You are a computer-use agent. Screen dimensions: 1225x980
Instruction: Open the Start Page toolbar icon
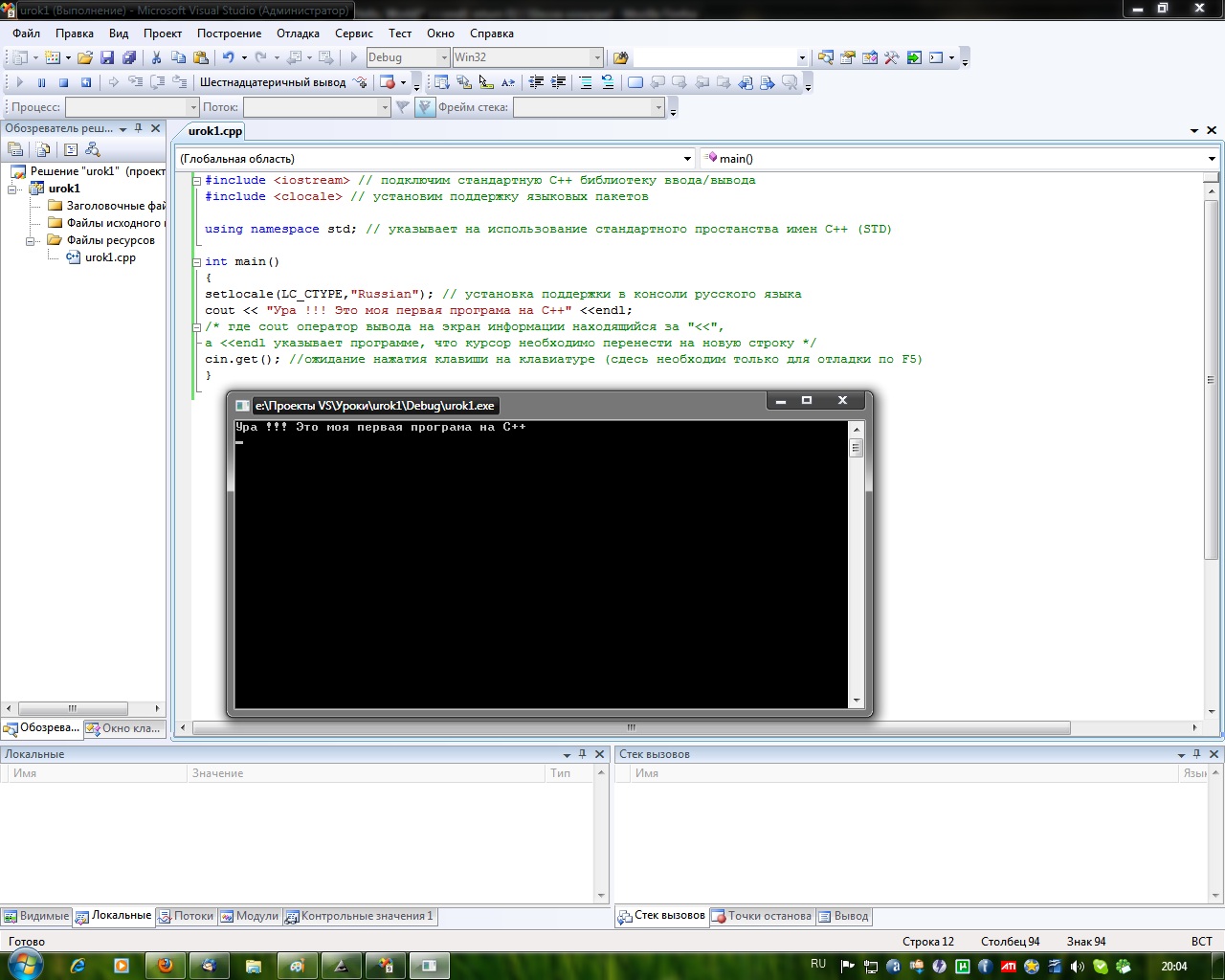point(913,57)
